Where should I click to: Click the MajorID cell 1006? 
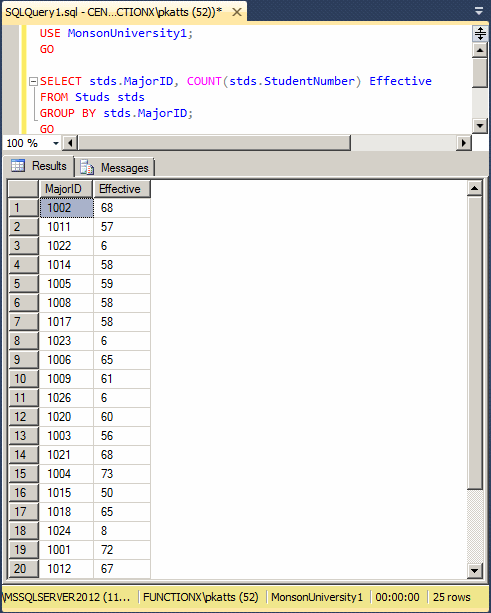tap(66, 360)
